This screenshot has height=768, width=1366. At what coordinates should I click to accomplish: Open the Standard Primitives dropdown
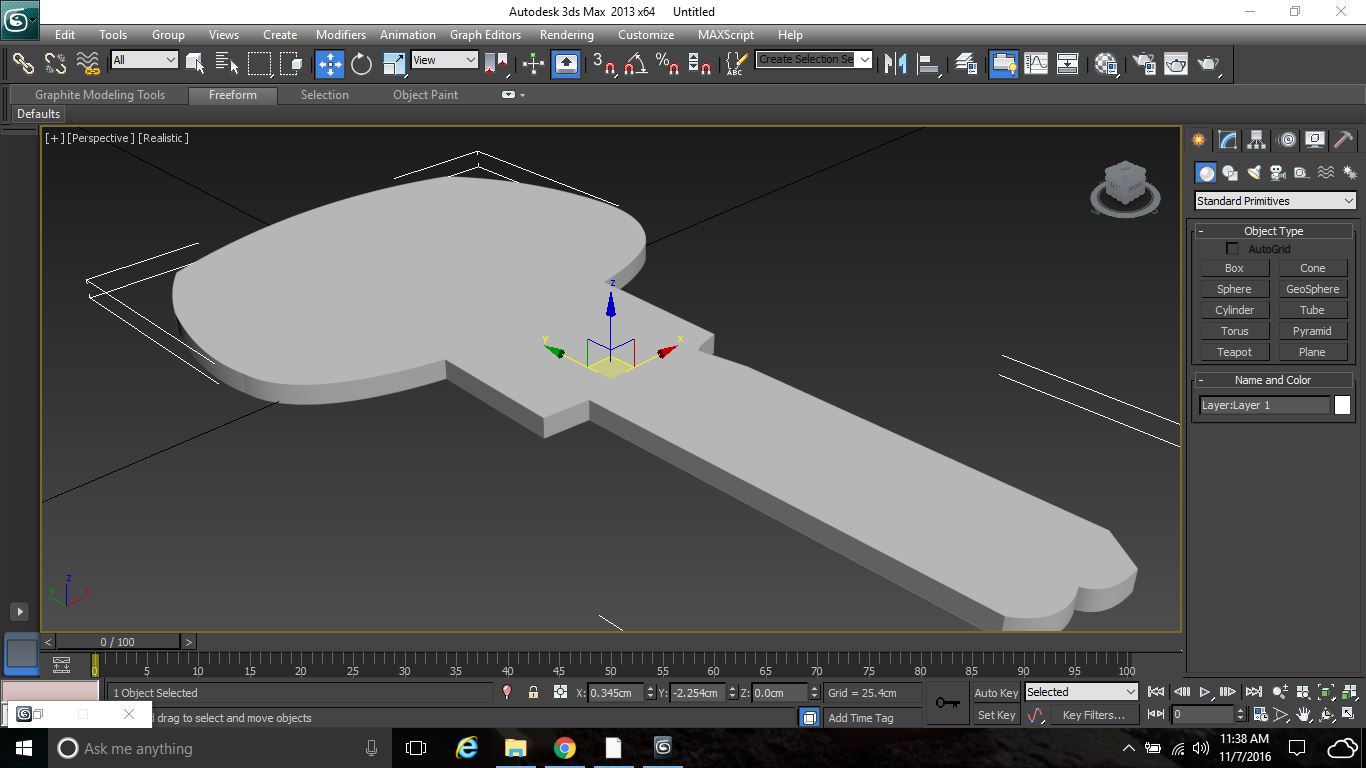[x=1275, y=201]
